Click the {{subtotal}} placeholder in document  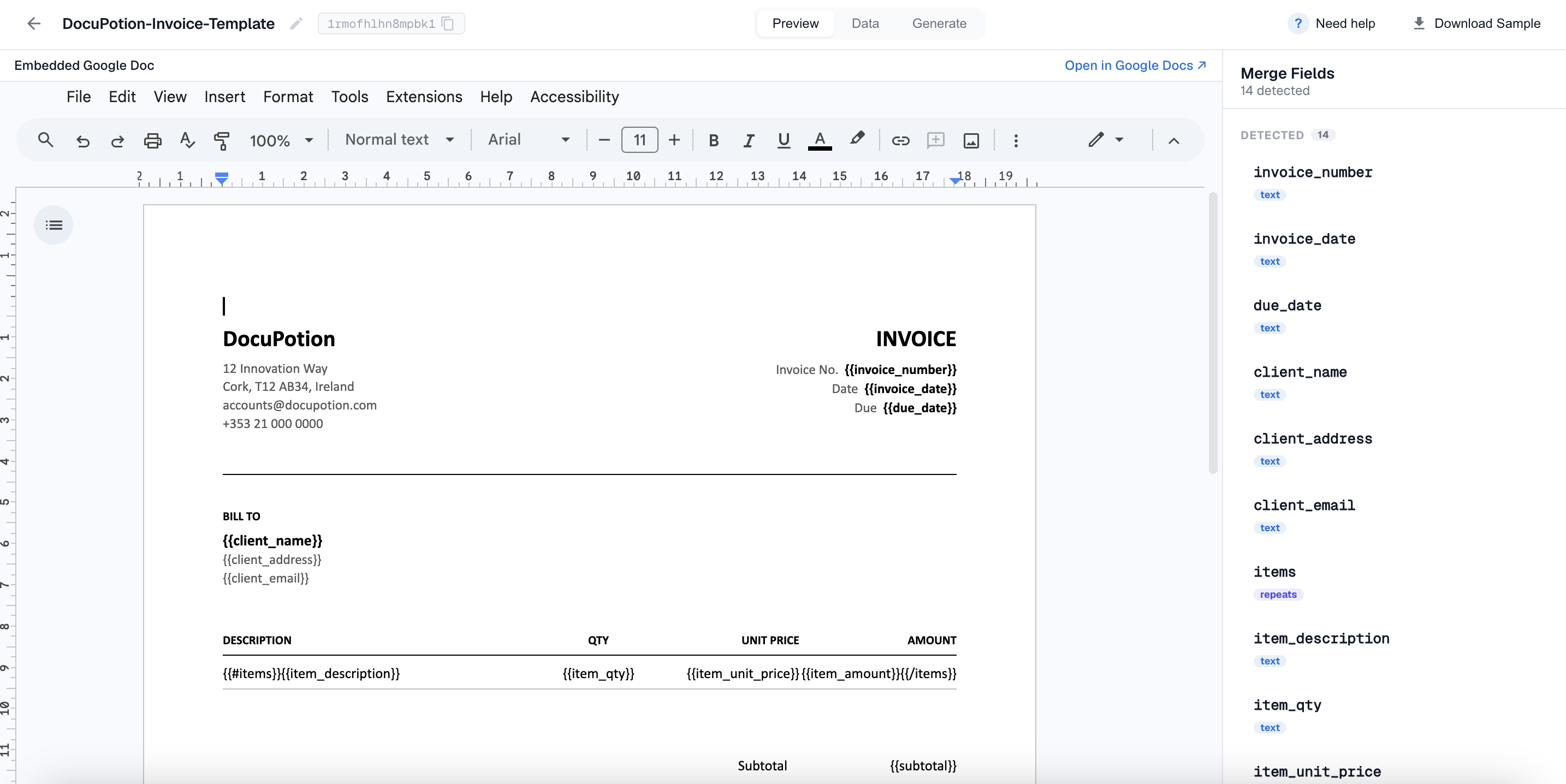pos(923,766)
